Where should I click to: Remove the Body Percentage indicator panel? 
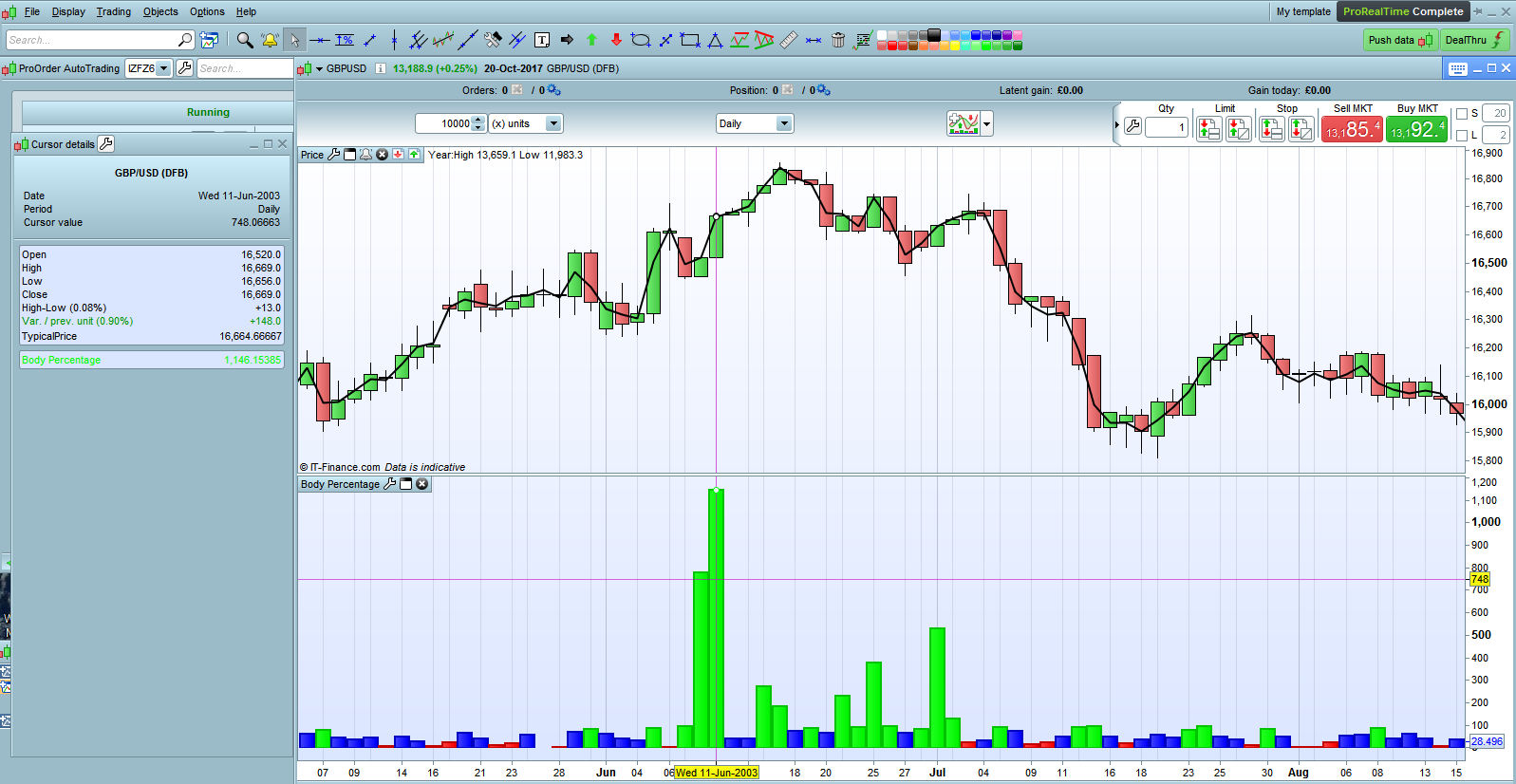pyautogui.click(x=422, y=484)
